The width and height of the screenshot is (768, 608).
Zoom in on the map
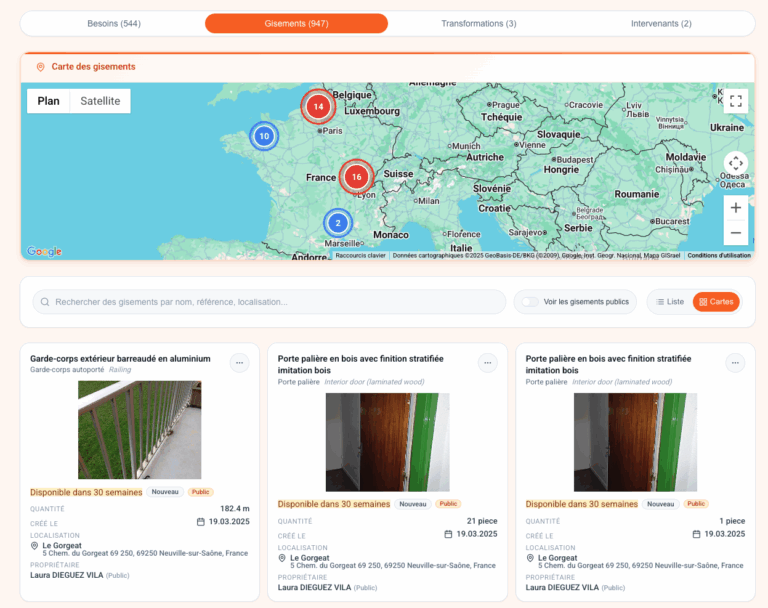(x=736, y=208)
